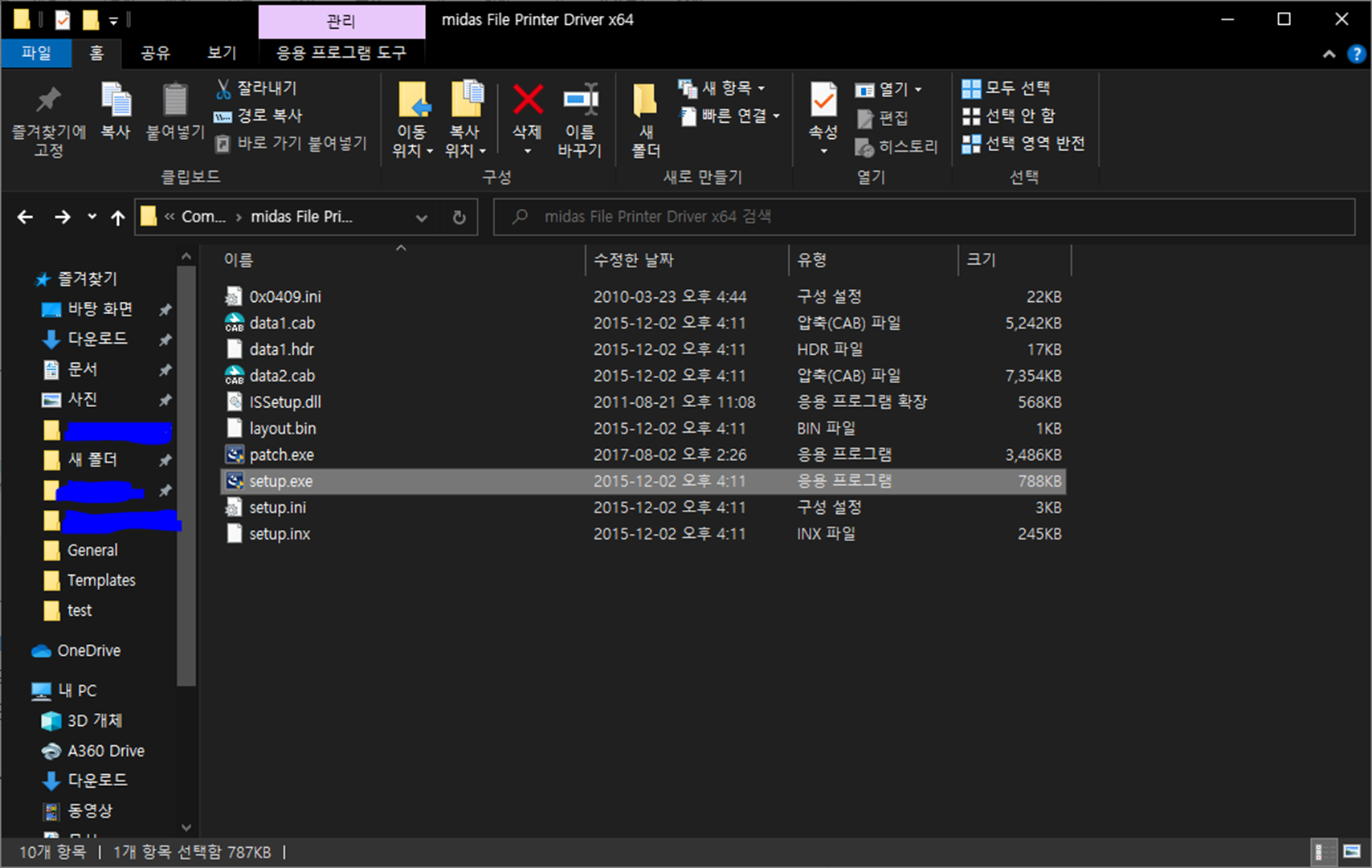Open recent locations dropdown arrow
This screenshot has height=868, width=1372.
point(92,217)
